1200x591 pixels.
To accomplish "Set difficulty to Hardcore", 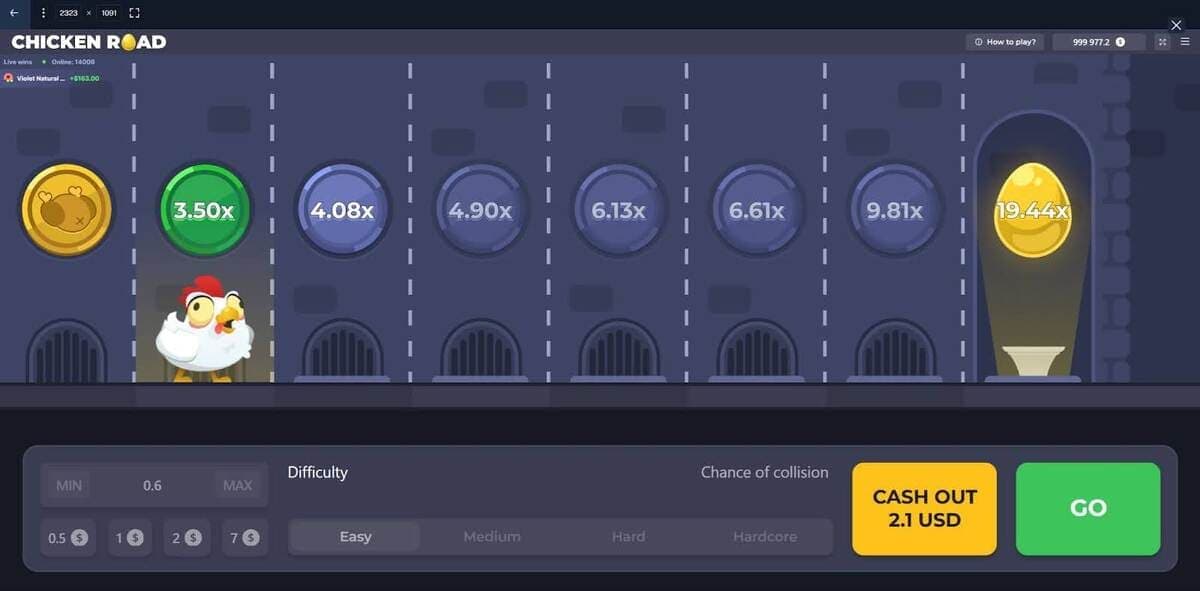I will [765, 537].
